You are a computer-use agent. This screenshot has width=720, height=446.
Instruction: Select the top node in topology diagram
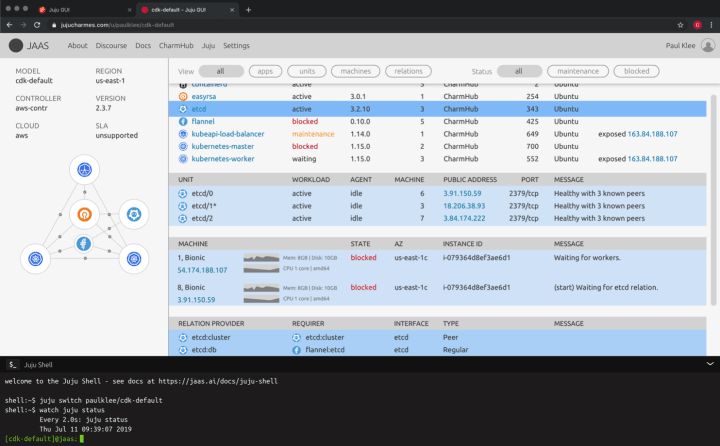tap(84, 169)
